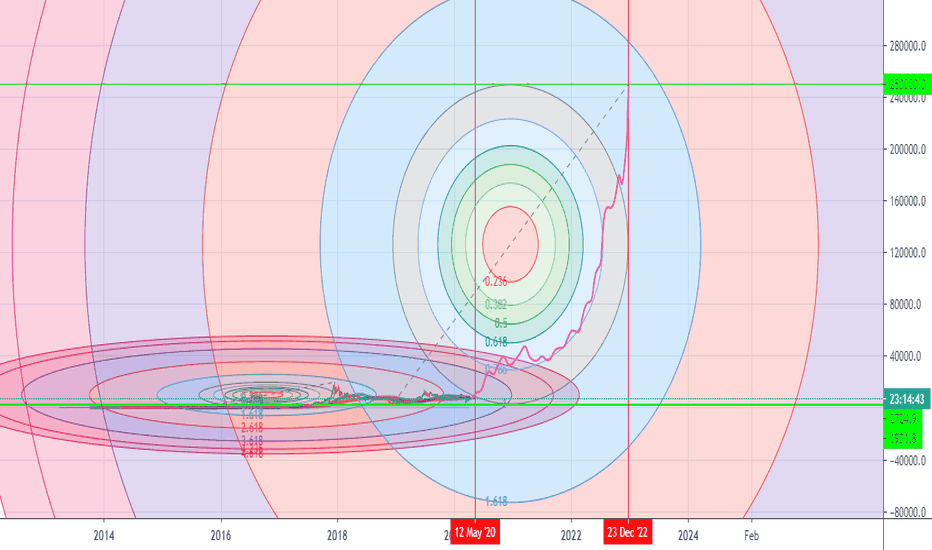Click the -40000.0 price axis label
The width and height of the screenshot is (932, 550).
(x=908, y=460)
